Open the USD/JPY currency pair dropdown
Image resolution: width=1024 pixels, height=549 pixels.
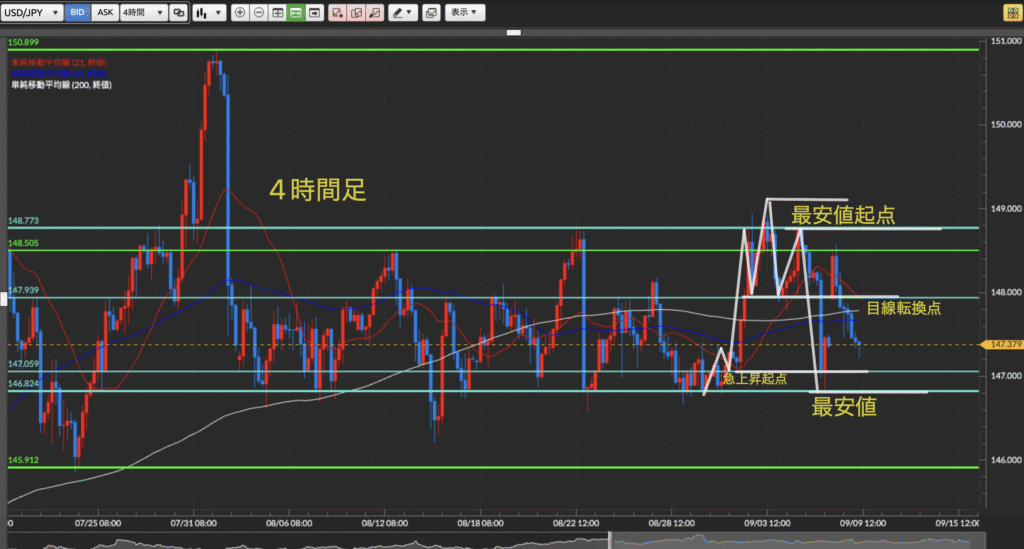click(x=31, y=12)
